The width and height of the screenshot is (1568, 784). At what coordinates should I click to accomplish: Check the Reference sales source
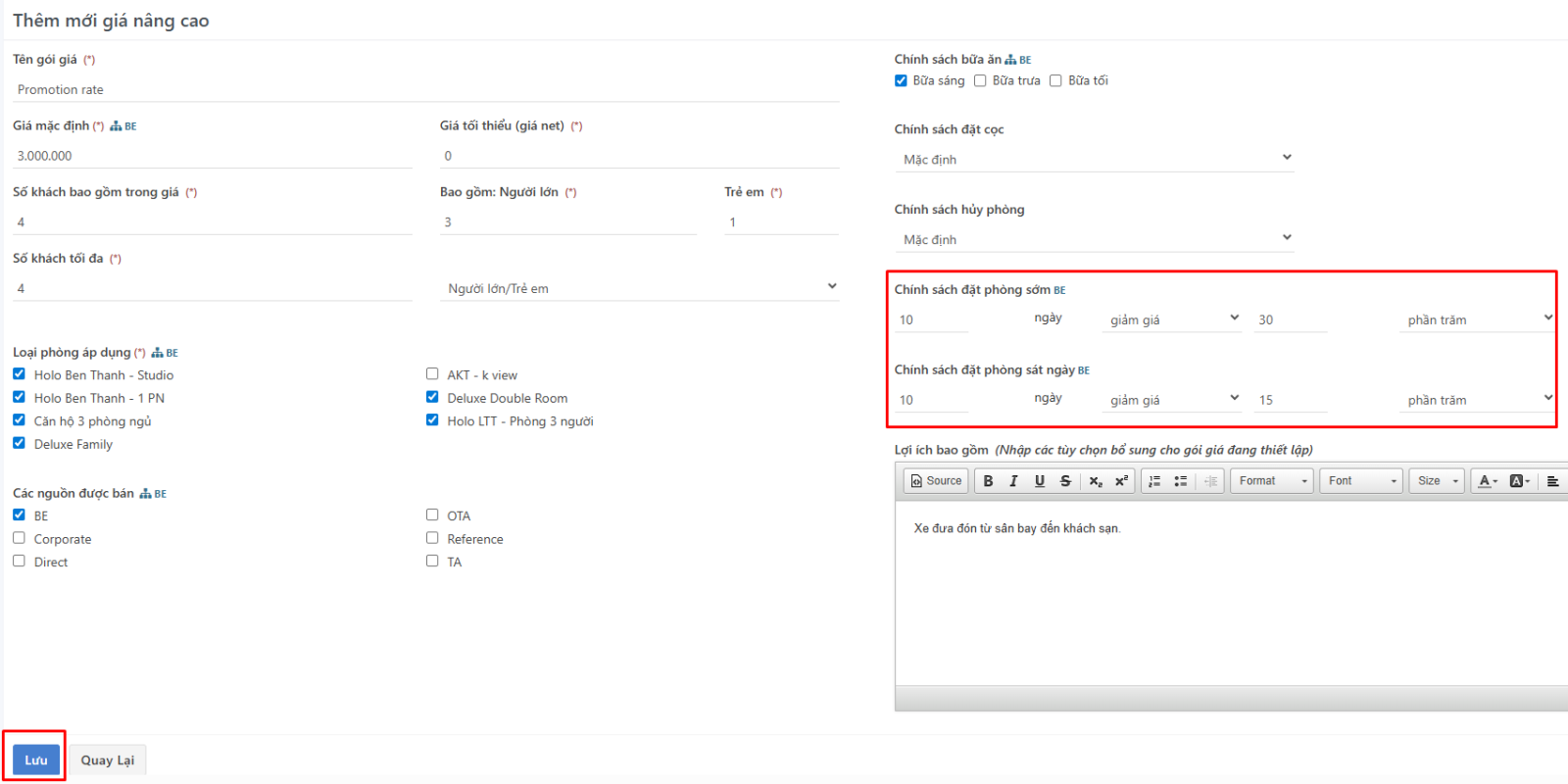[x=432, y=538]
